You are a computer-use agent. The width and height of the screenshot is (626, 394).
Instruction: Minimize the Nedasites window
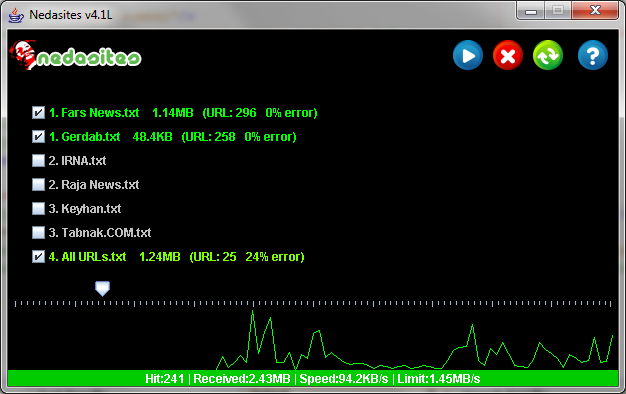(x=531, y=11)
